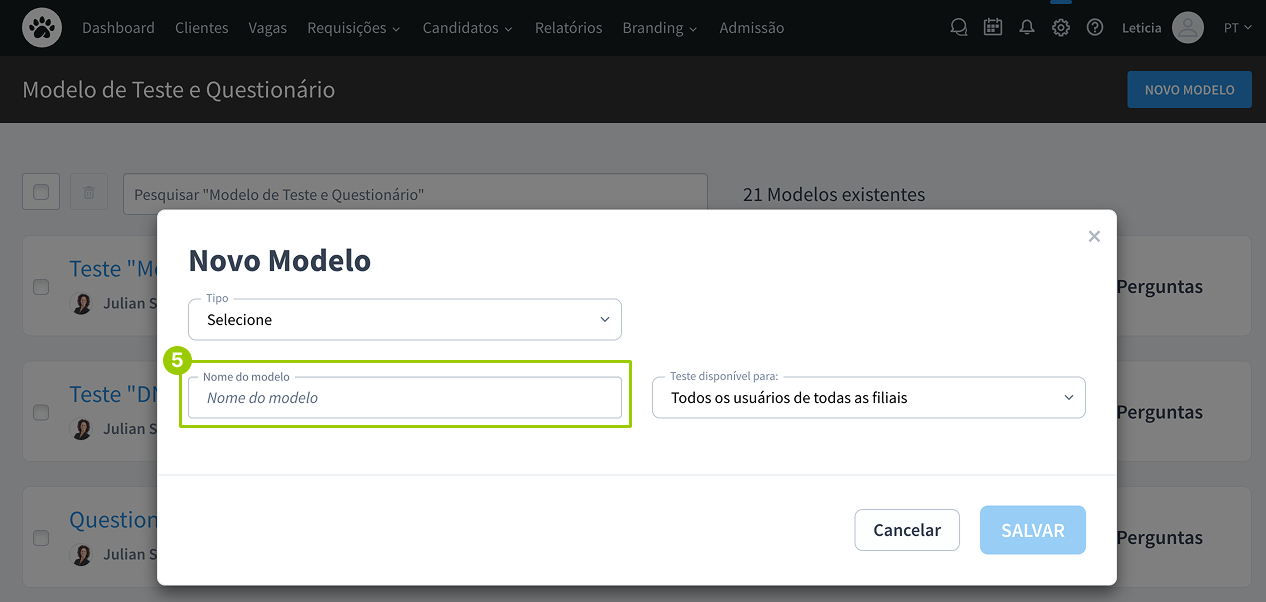Click the Cancelar button
This screenshot has width=1266, height=602.
906,530
